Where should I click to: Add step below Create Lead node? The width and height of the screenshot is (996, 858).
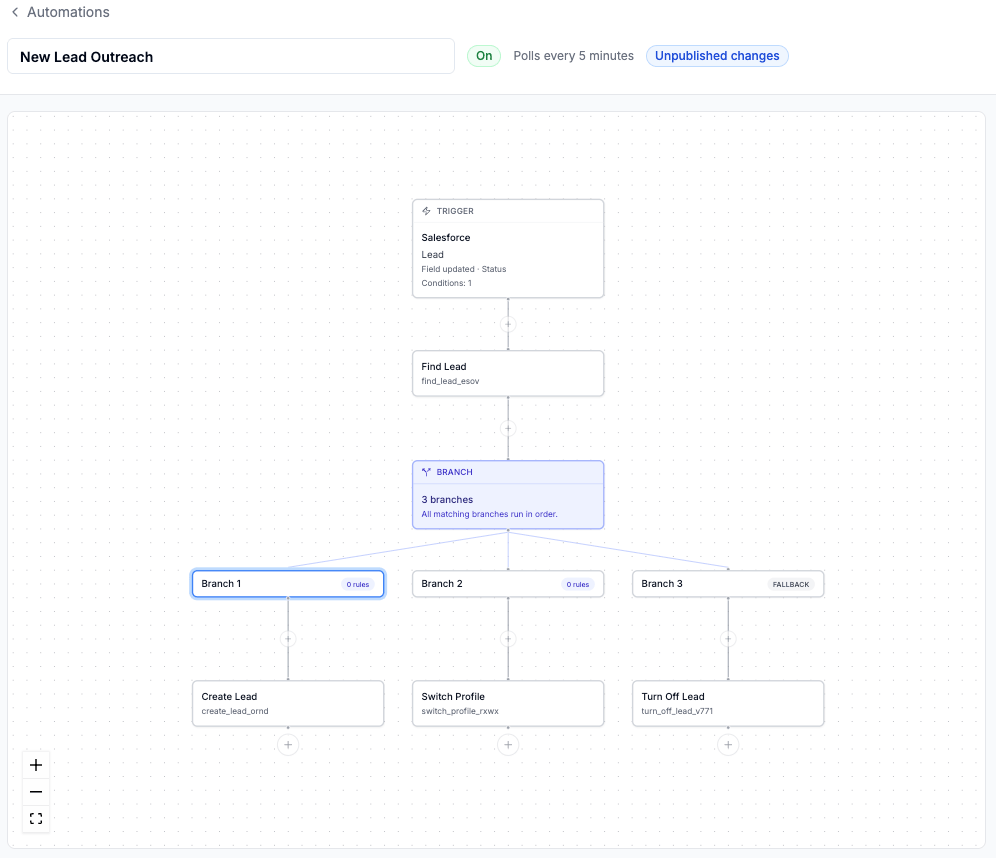288,744
